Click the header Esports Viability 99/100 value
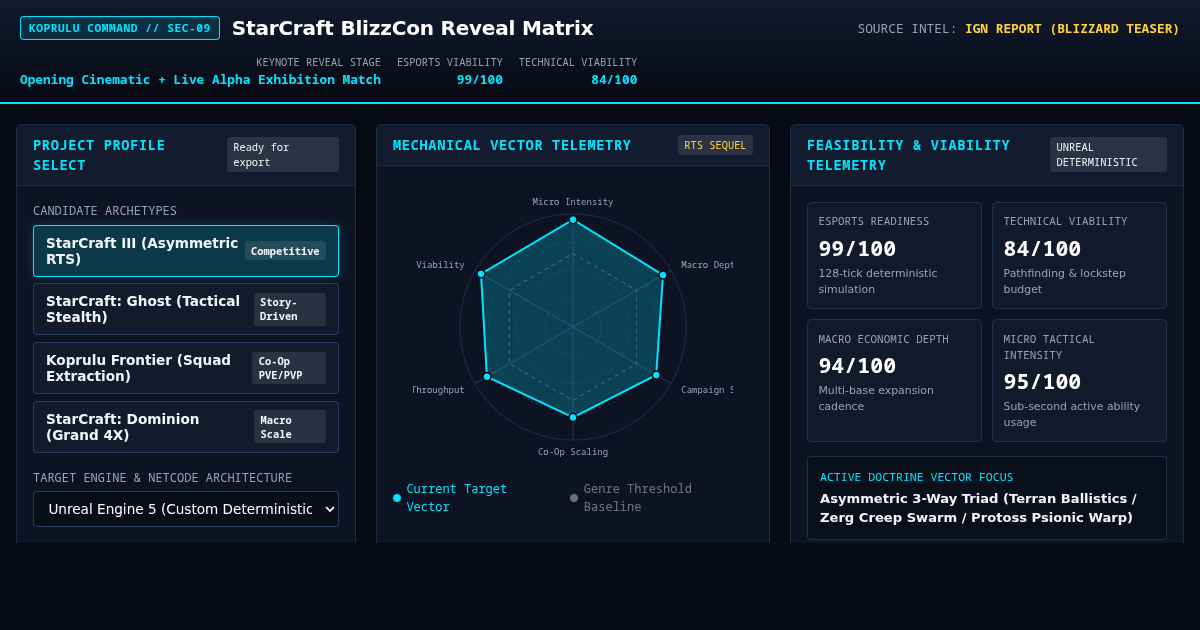The image size is (1200, 630). click(x=480, y=80)
